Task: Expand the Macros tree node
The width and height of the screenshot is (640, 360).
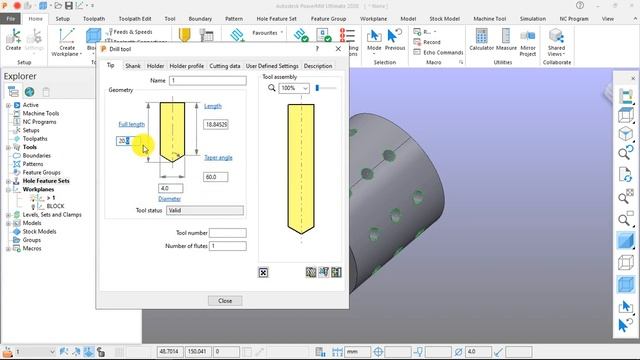Action: pos(8,249)
